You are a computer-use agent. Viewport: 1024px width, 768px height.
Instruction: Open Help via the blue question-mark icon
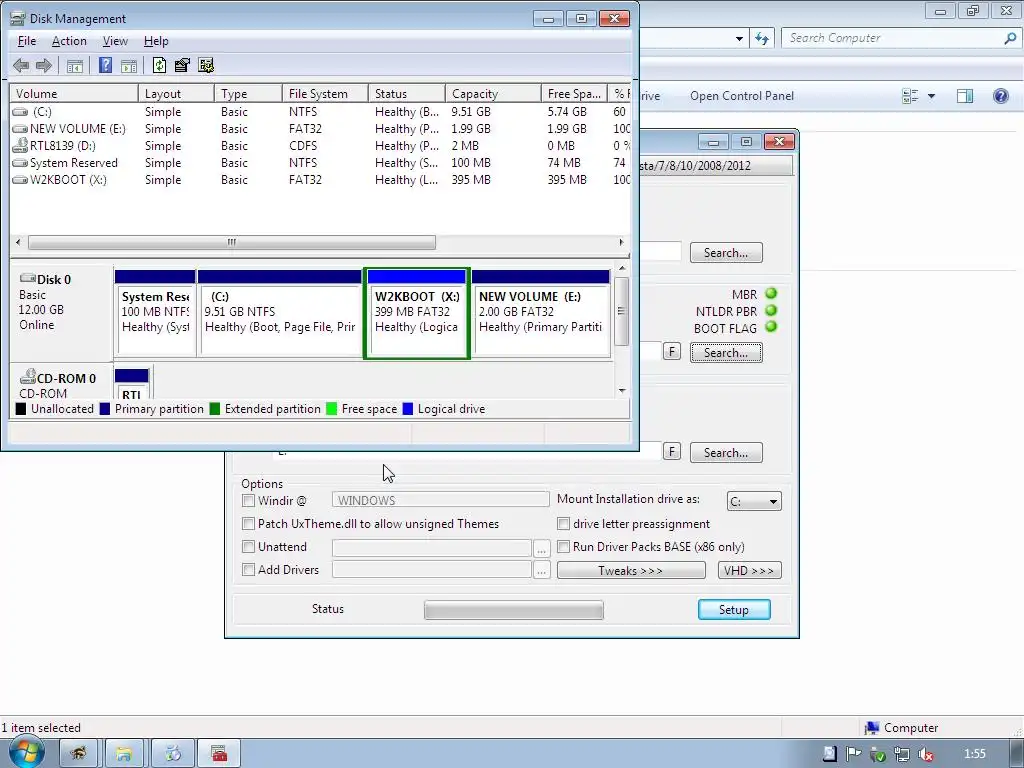click(x=105, y=65)
